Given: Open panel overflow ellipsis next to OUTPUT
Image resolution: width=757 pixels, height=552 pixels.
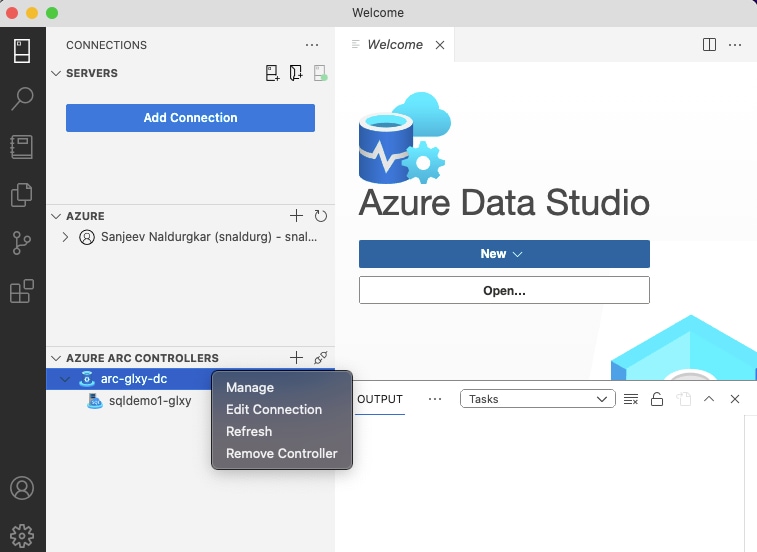Looking at the screenshot, I should click(435, 399).
